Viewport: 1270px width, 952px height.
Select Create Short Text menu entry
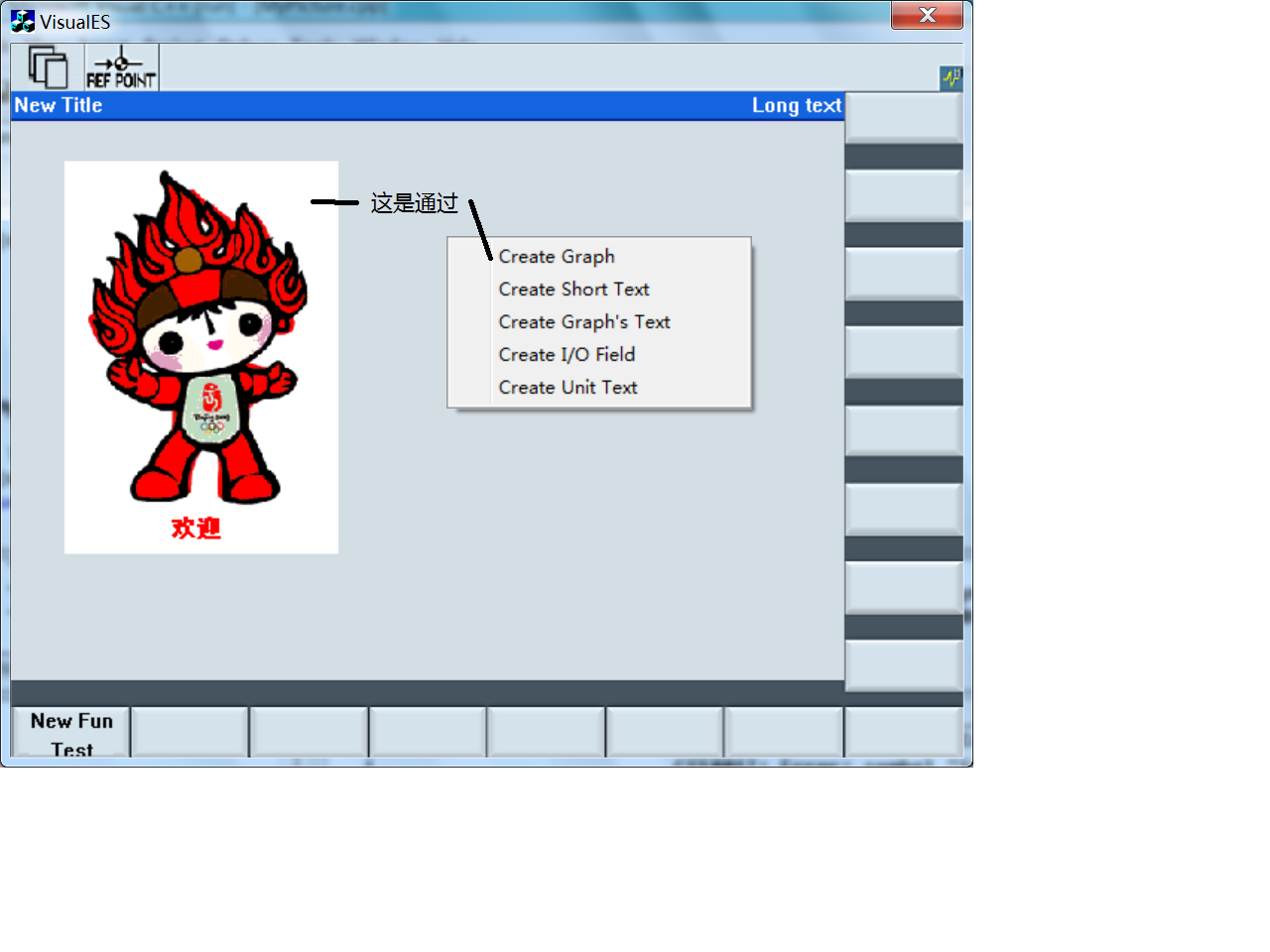point(599,289)
